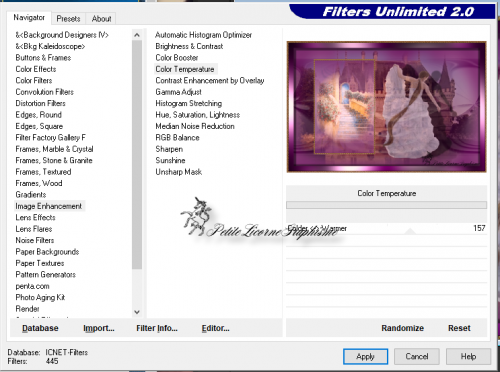Viewport: 500px width, 372px height.
Task: Select Color Temperature filter
Action: [185, 69]
